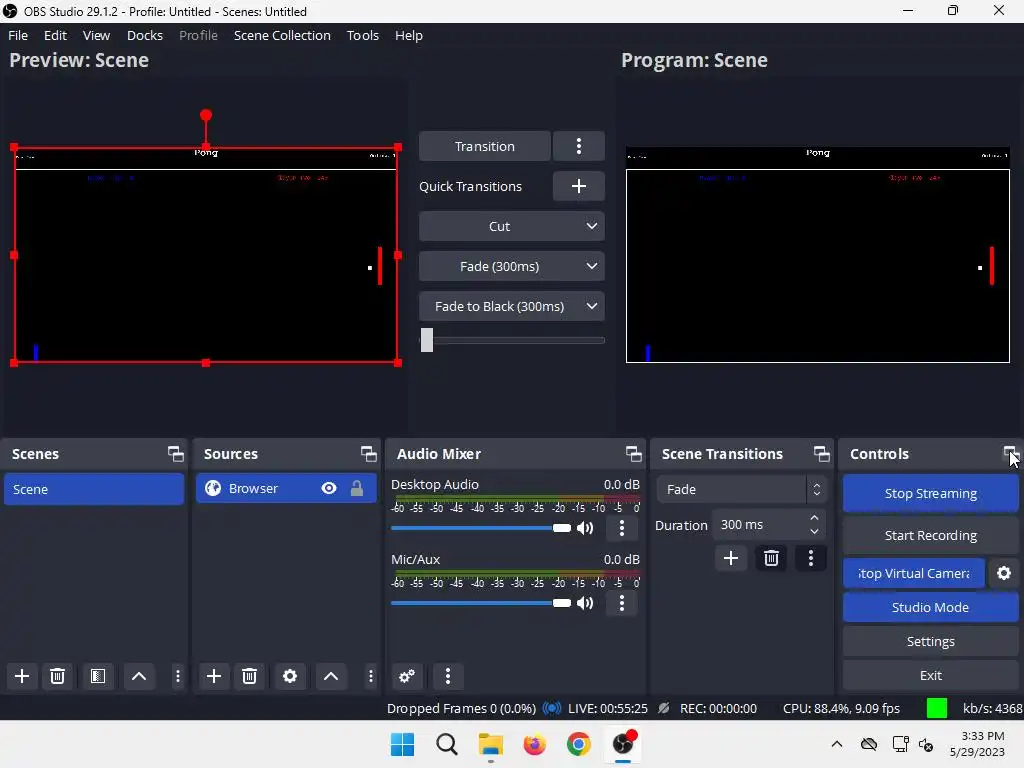Screen dimensions: 1024x768
Task: Toggle Browser source lock
Action: (357, 488)
